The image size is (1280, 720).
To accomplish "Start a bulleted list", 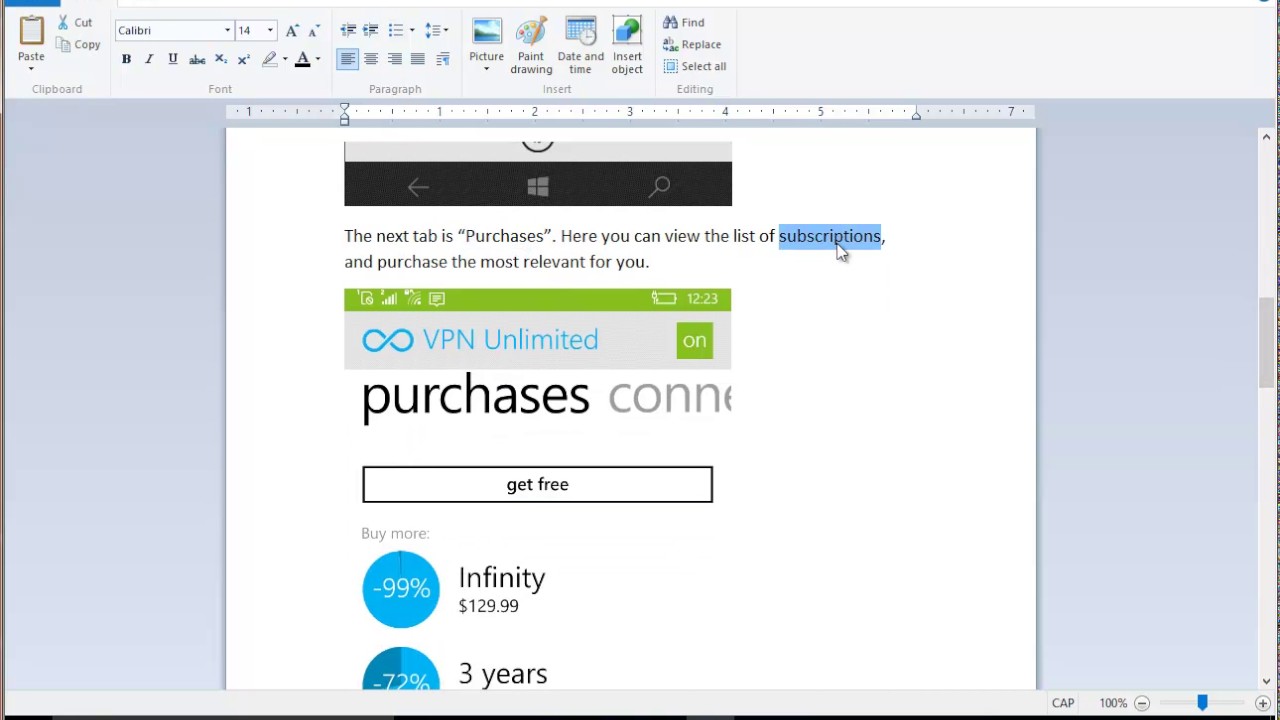I will 396,31.
